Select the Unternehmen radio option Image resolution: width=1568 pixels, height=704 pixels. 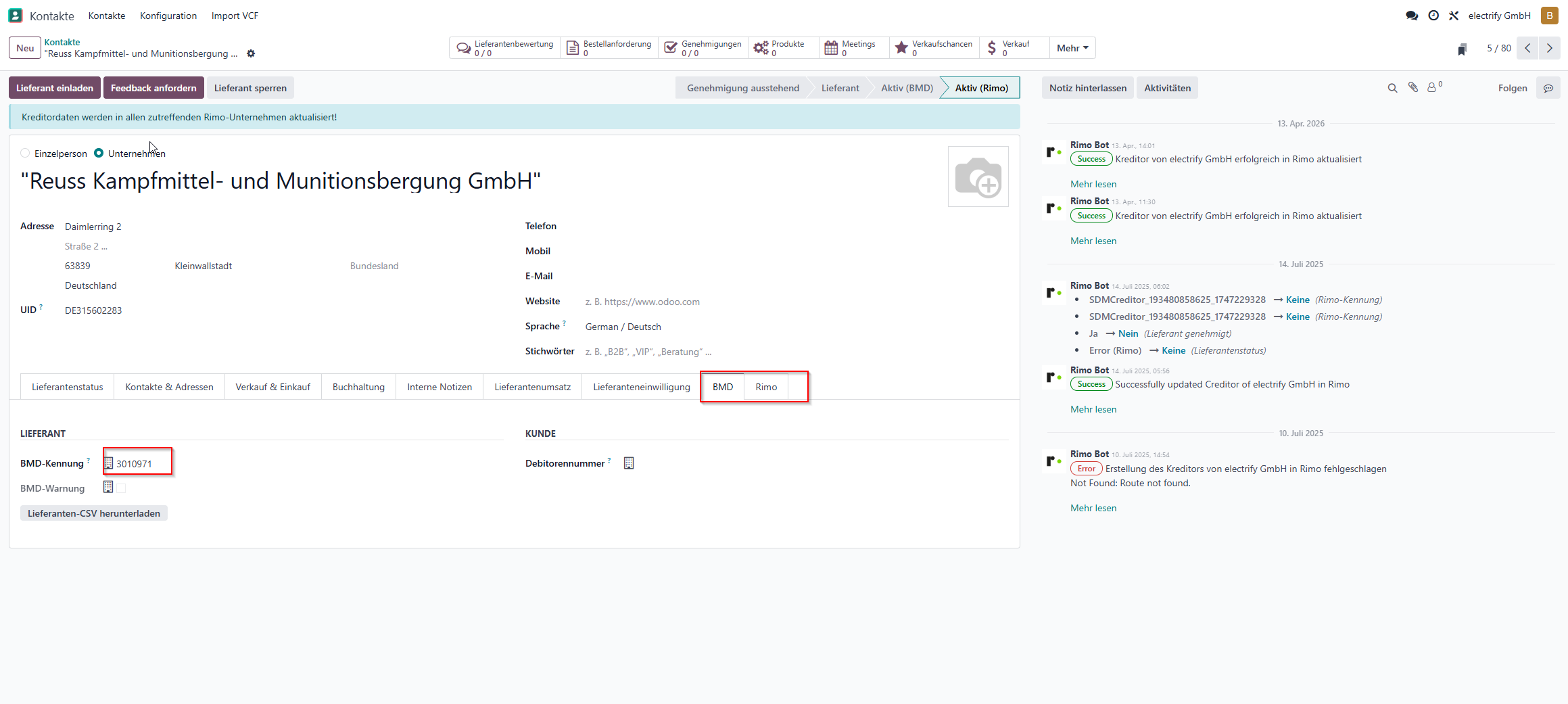pos(99,153)
